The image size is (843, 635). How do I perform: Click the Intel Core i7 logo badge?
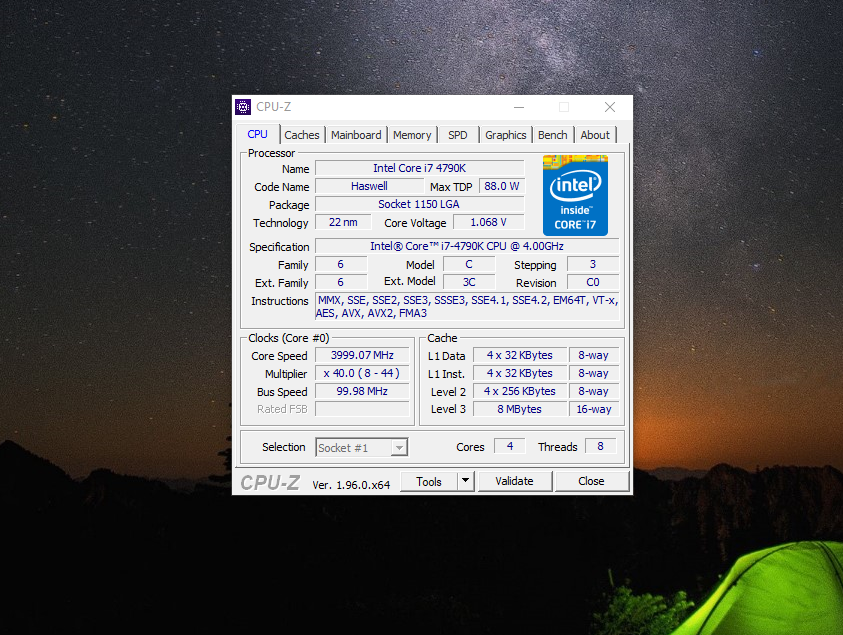click(575, 195)
